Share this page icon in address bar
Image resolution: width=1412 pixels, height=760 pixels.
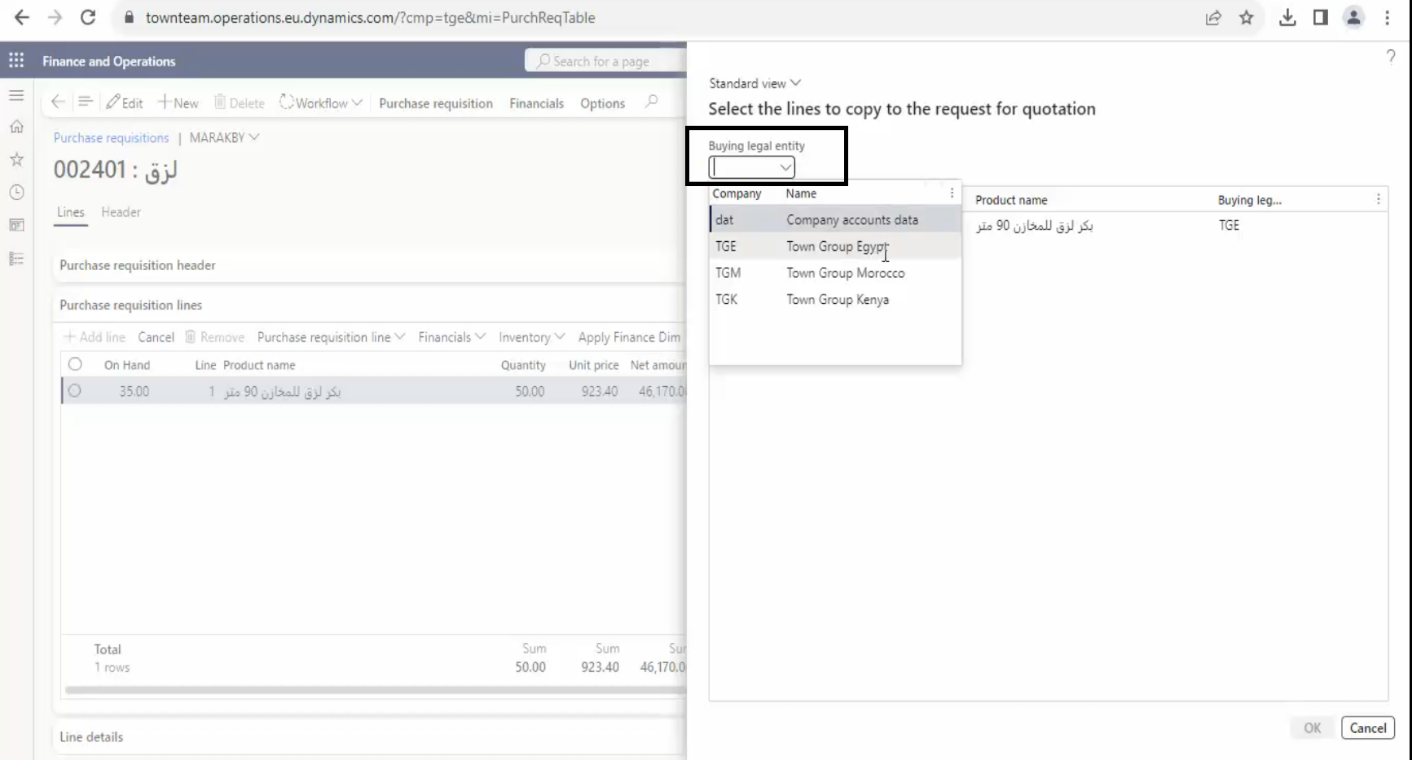point(1212,17)
